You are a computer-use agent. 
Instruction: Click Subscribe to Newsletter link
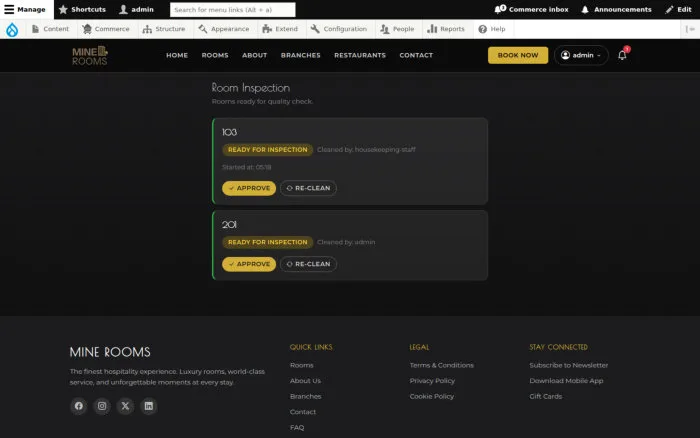click(569, 365)
